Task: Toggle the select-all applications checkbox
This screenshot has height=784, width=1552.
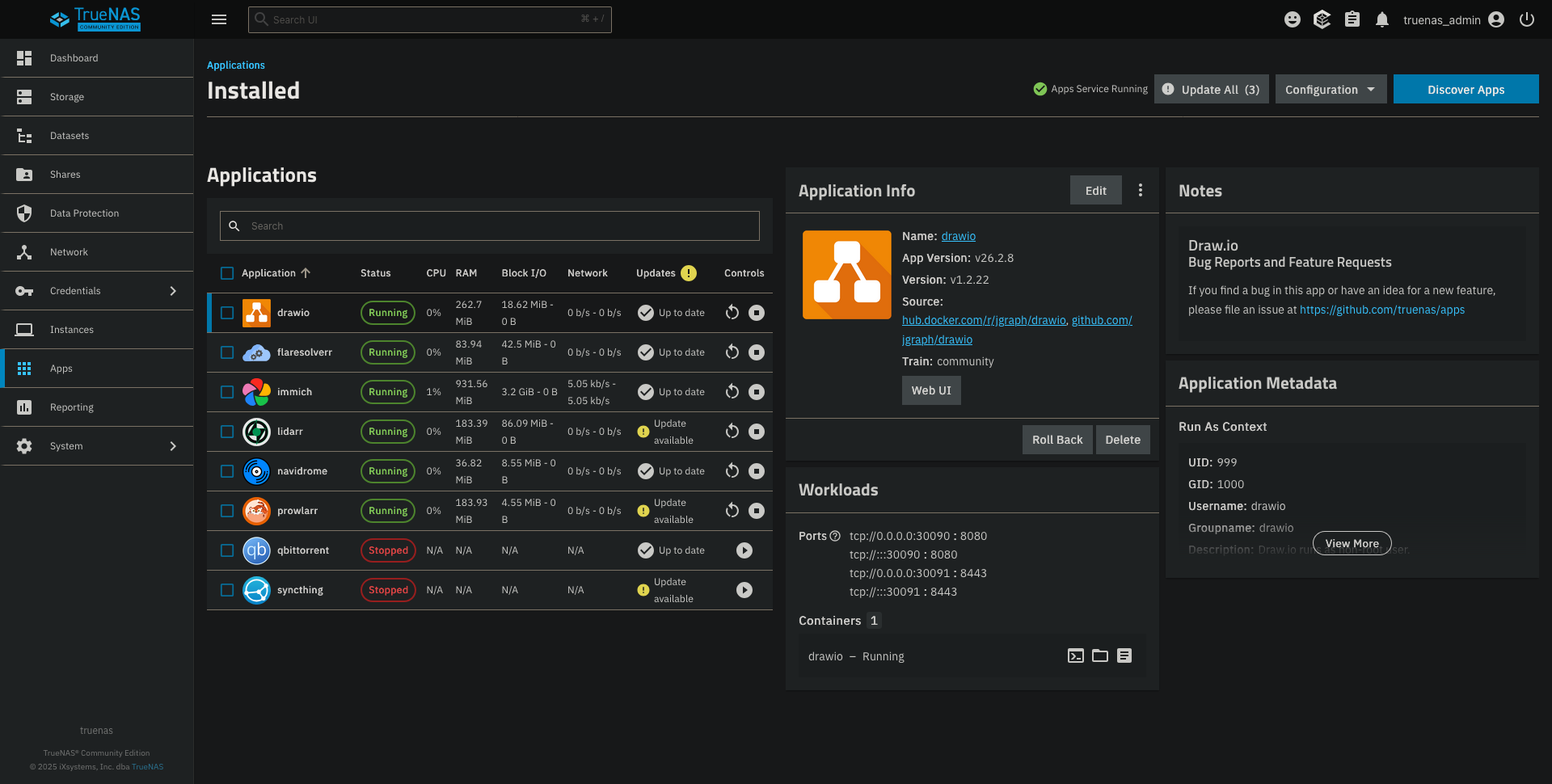Action: (x=227, y=273)
